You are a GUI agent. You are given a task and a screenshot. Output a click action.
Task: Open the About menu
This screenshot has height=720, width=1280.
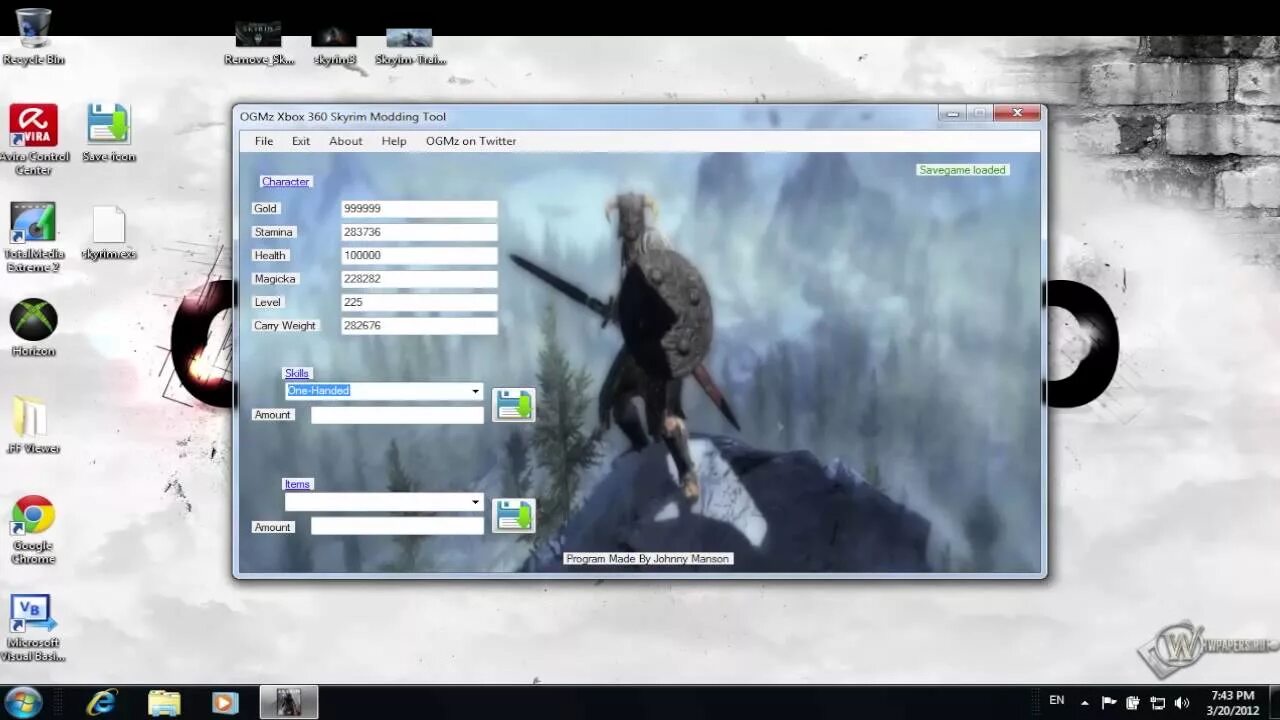(346, 141)
